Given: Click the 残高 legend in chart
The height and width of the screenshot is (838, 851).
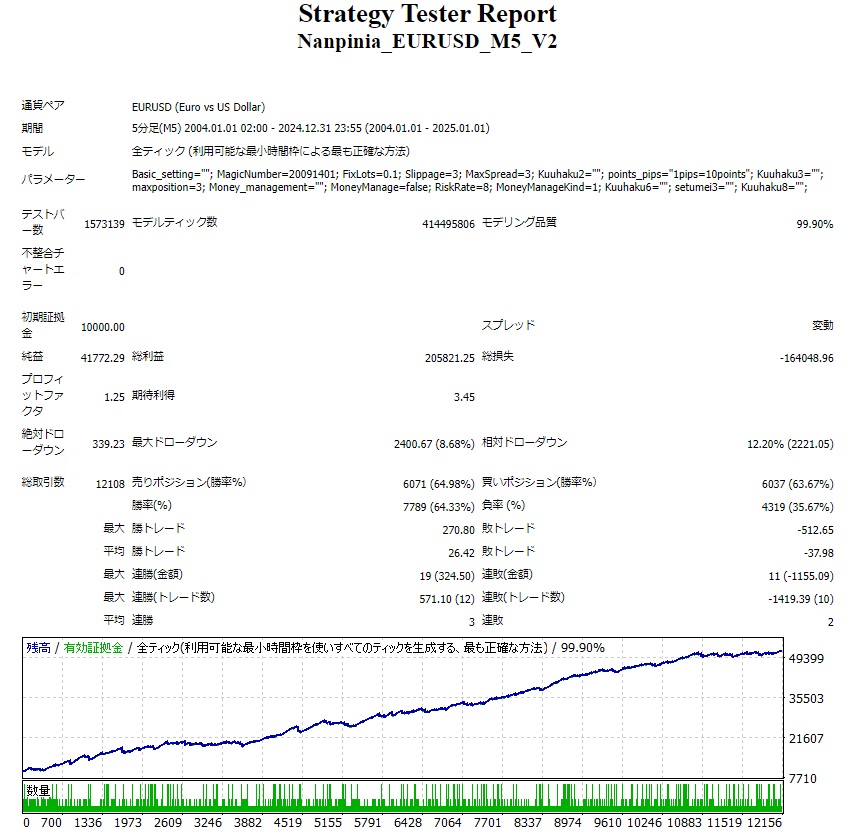Looking at the screenshot, I should (x=39, y=647).
